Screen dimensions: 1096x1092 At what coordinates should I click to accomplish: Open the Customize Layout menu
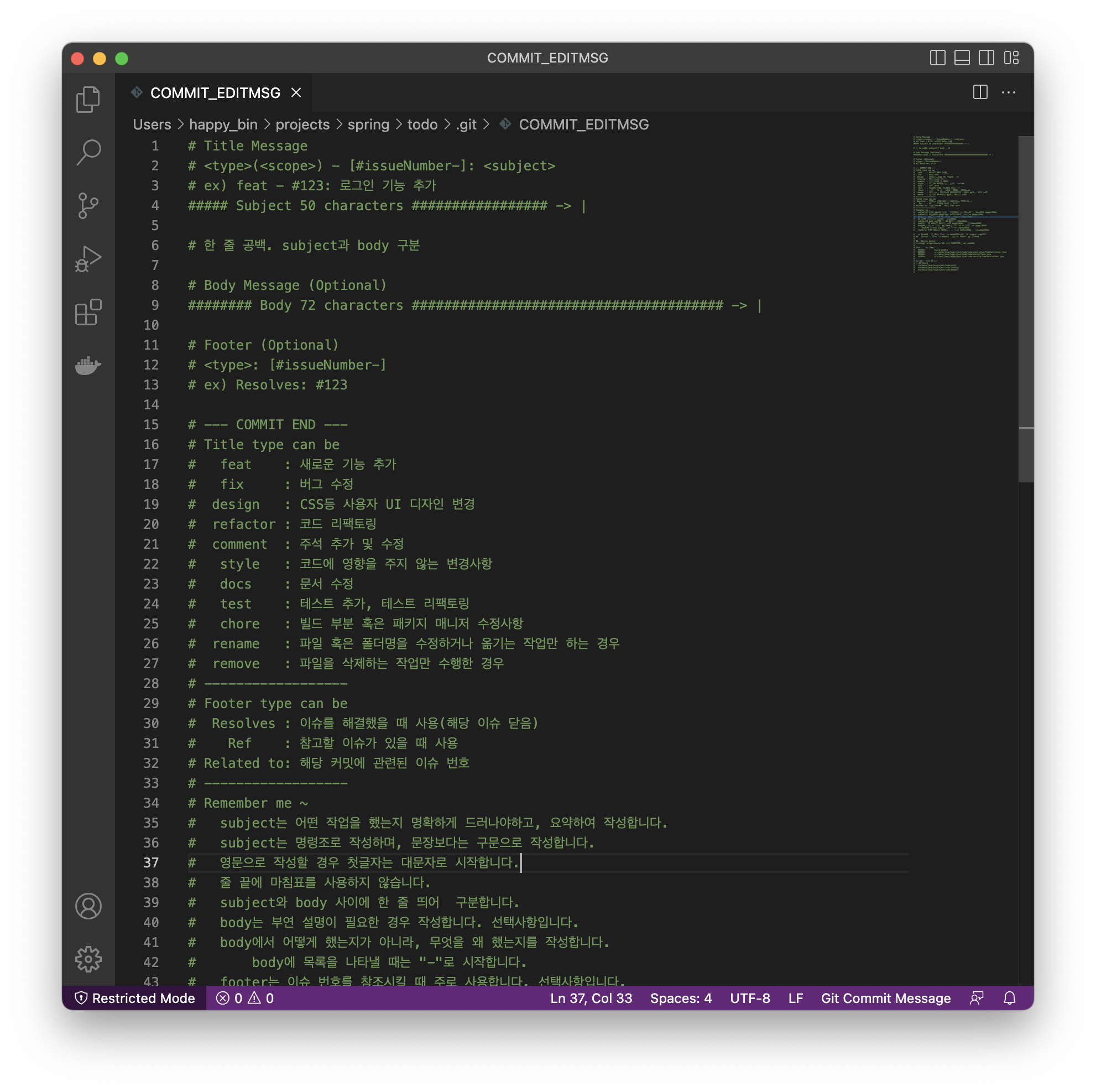(x=1011, y=58)
